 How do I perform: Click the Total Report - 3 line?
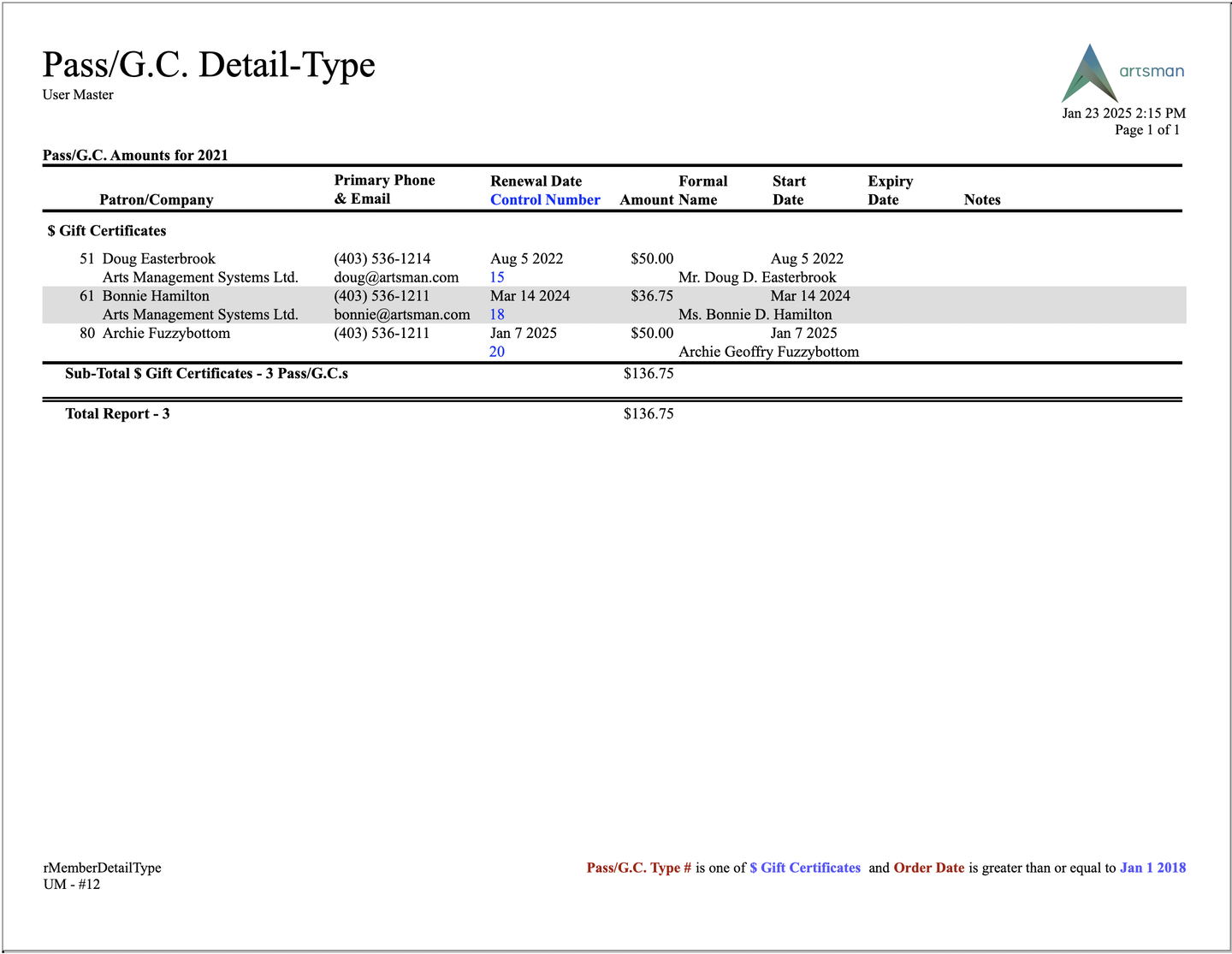117,414
